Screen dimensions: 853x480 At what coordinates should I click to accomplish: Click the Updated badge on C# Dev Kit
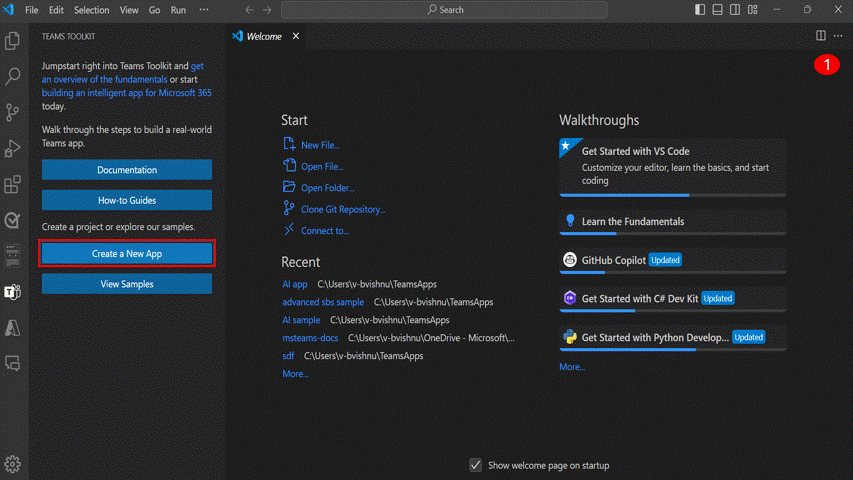(x=718, y=298)
